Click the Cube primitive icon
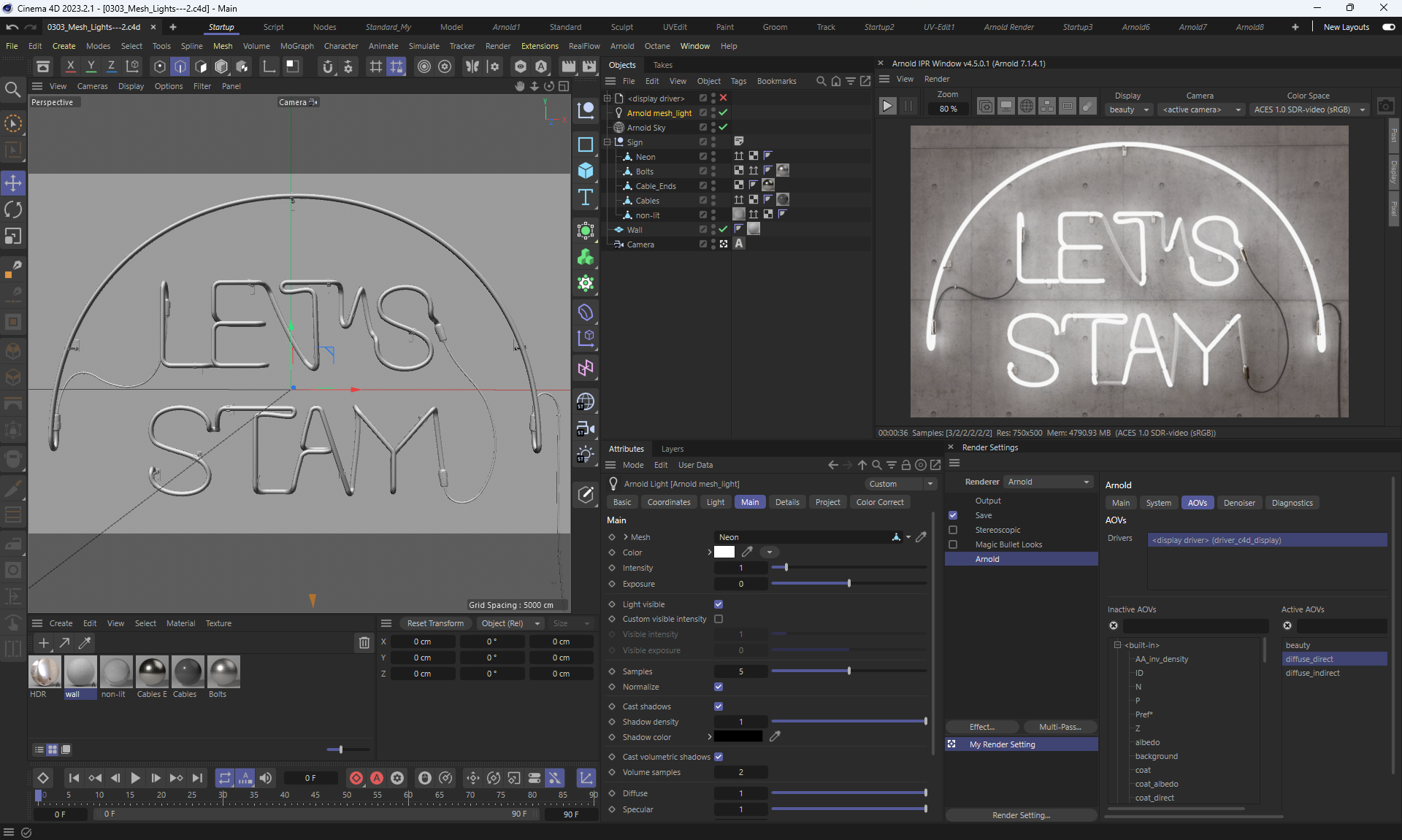 click(x=586, y=171)
